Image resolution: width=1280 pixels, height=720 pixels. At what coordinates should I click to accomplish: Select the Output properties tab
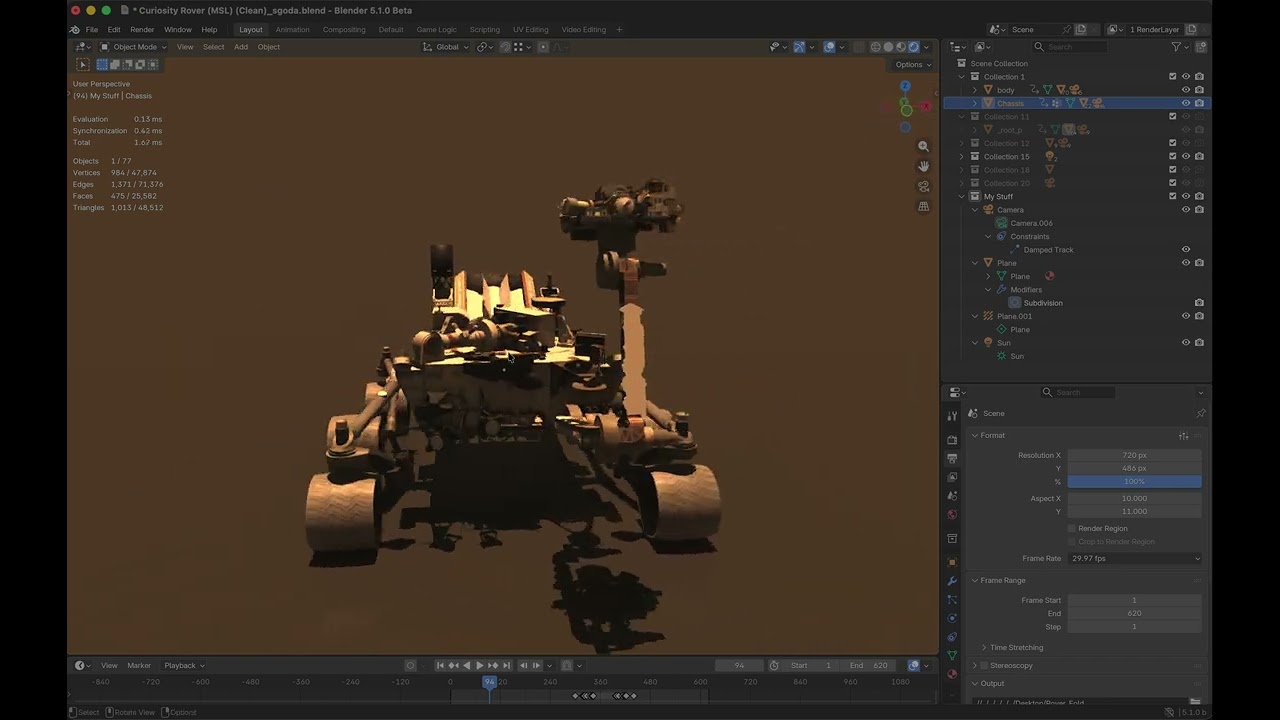[x=952, y=458]
